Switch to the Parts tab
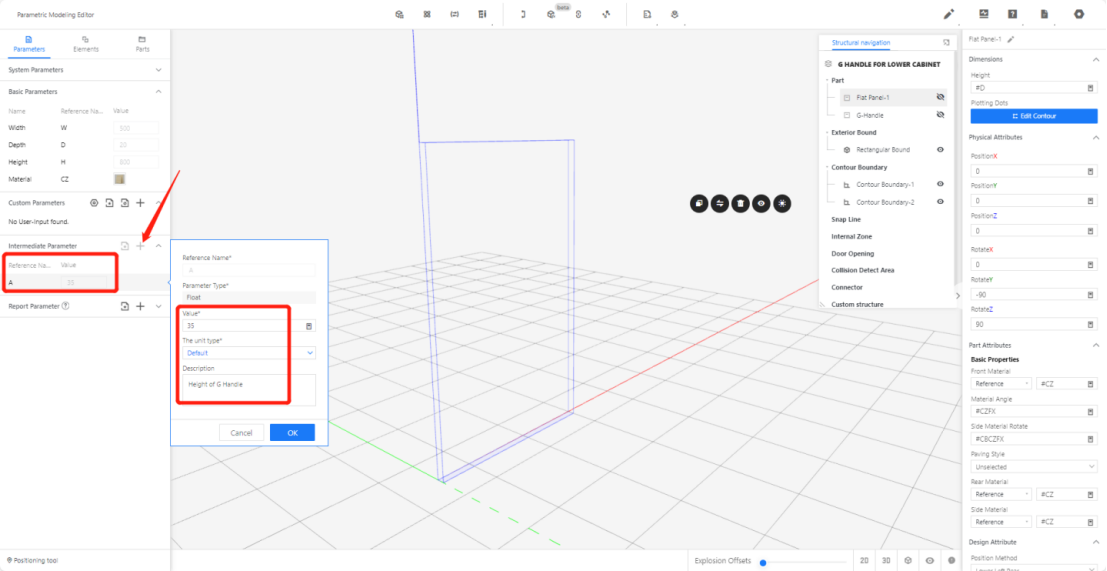This screenshot has height=571, width=1107. coord(143,43)
